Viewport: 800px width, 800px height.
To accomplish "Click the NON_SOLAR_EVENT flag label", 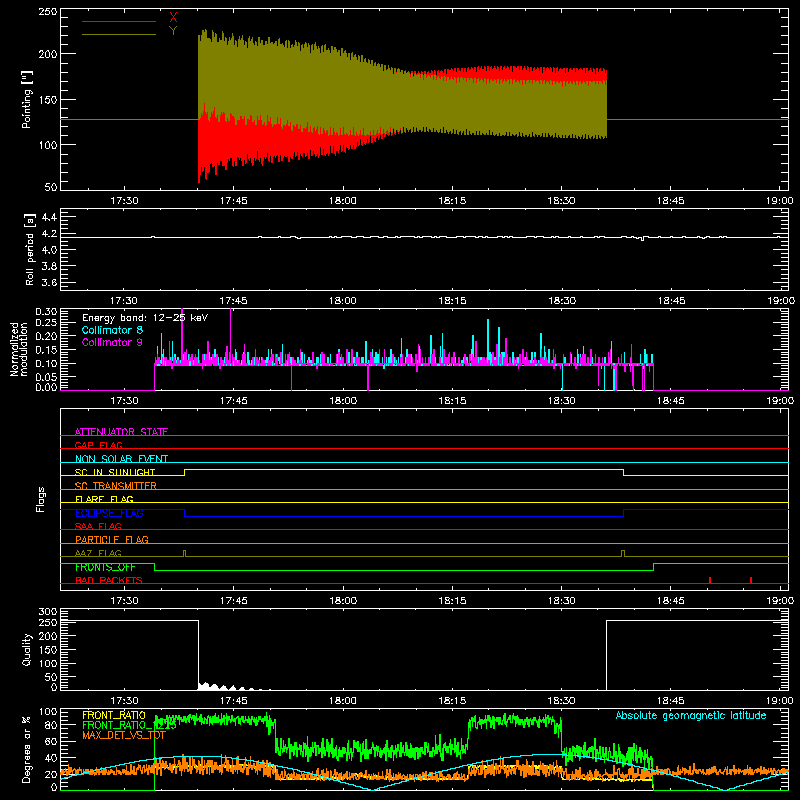I will [x=121, y=459].
